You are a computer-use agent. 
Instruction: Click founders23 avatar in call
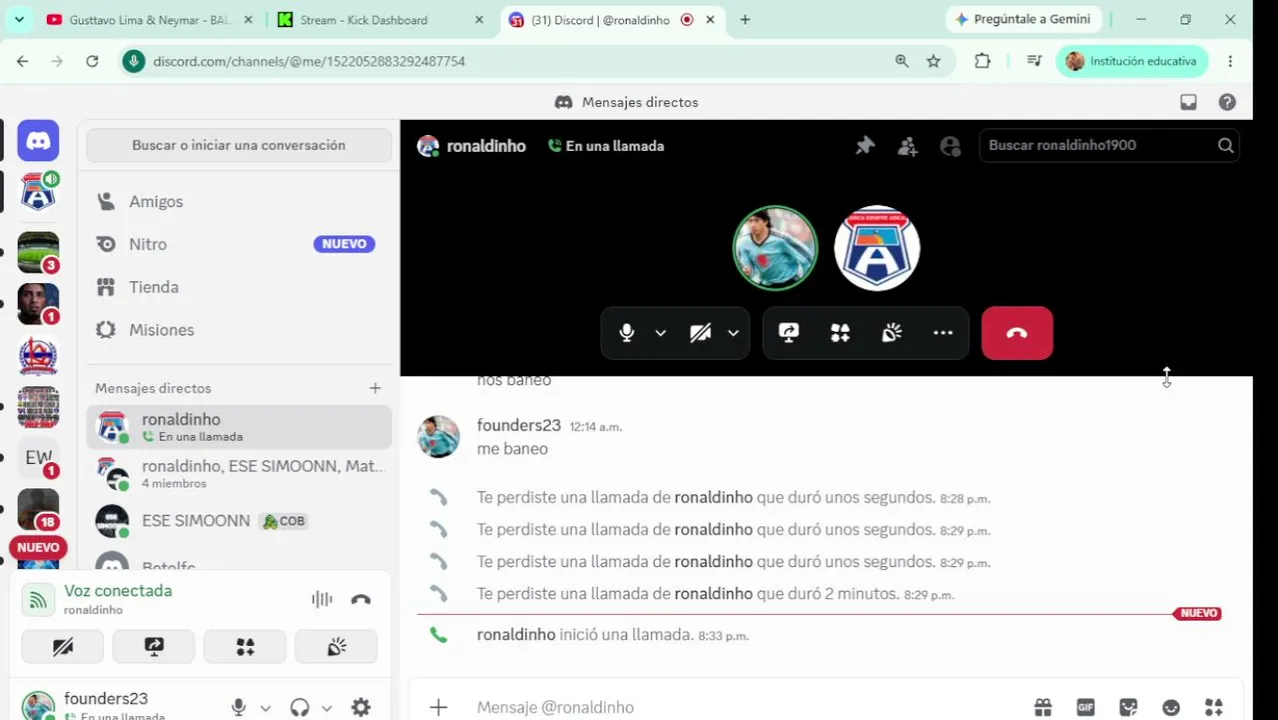click(x=775, y=248)
